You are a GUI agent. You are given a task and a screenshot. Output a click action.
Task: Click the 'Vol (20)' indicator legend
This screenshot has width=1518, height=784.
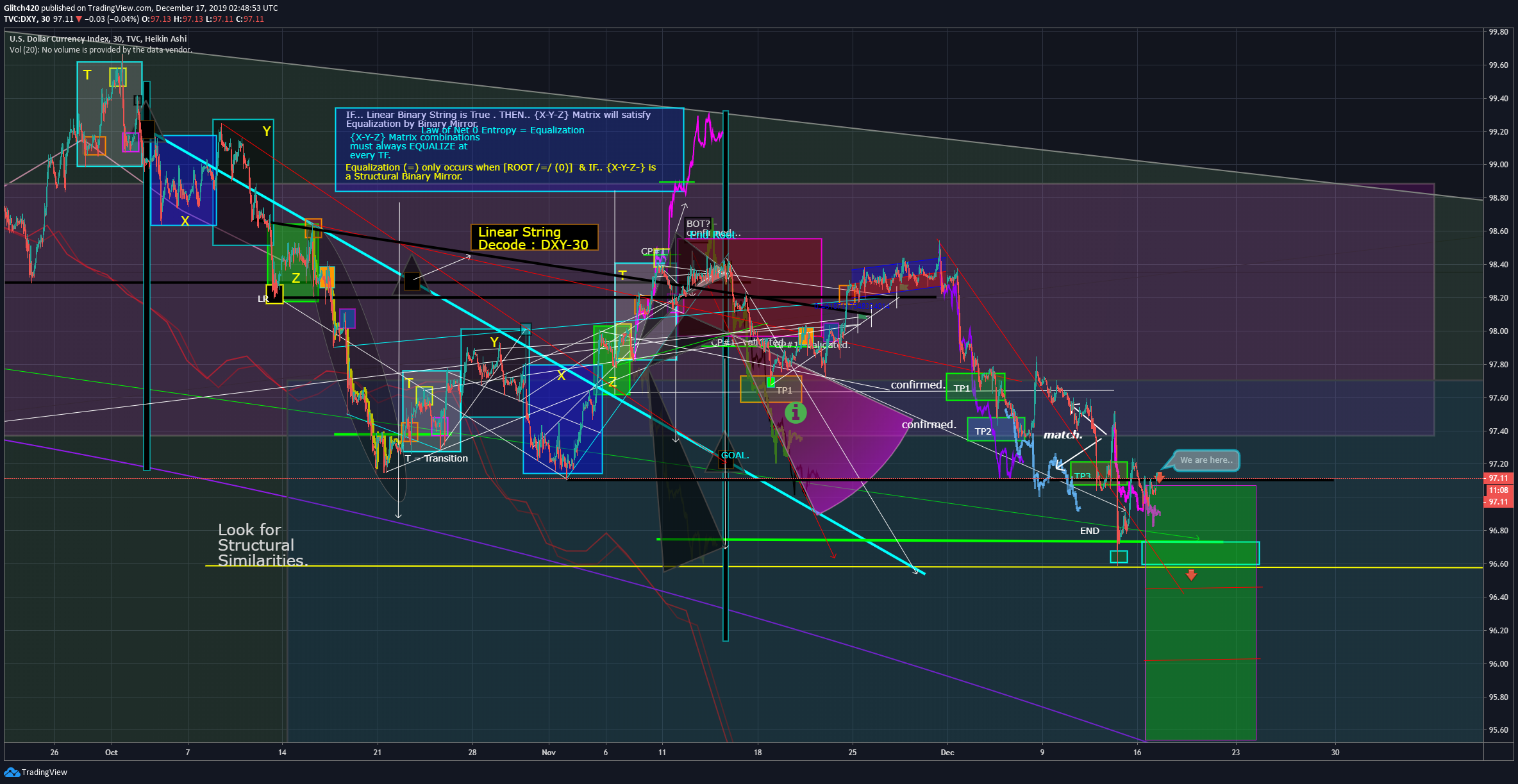point(101,50)
